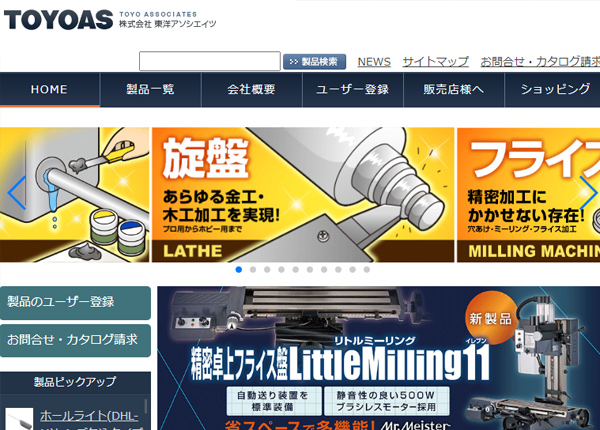Select the seventh carousel dot
This screenshot has width=600, height=430.
[x=324, y=270]
